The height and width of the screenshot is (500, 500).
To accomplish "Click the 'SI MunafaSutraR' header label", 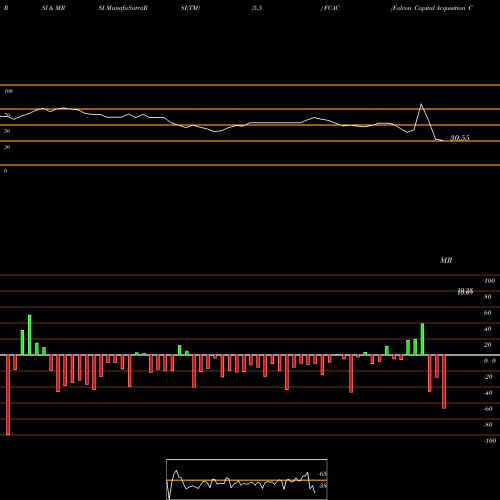I will (x=123, y=8).
